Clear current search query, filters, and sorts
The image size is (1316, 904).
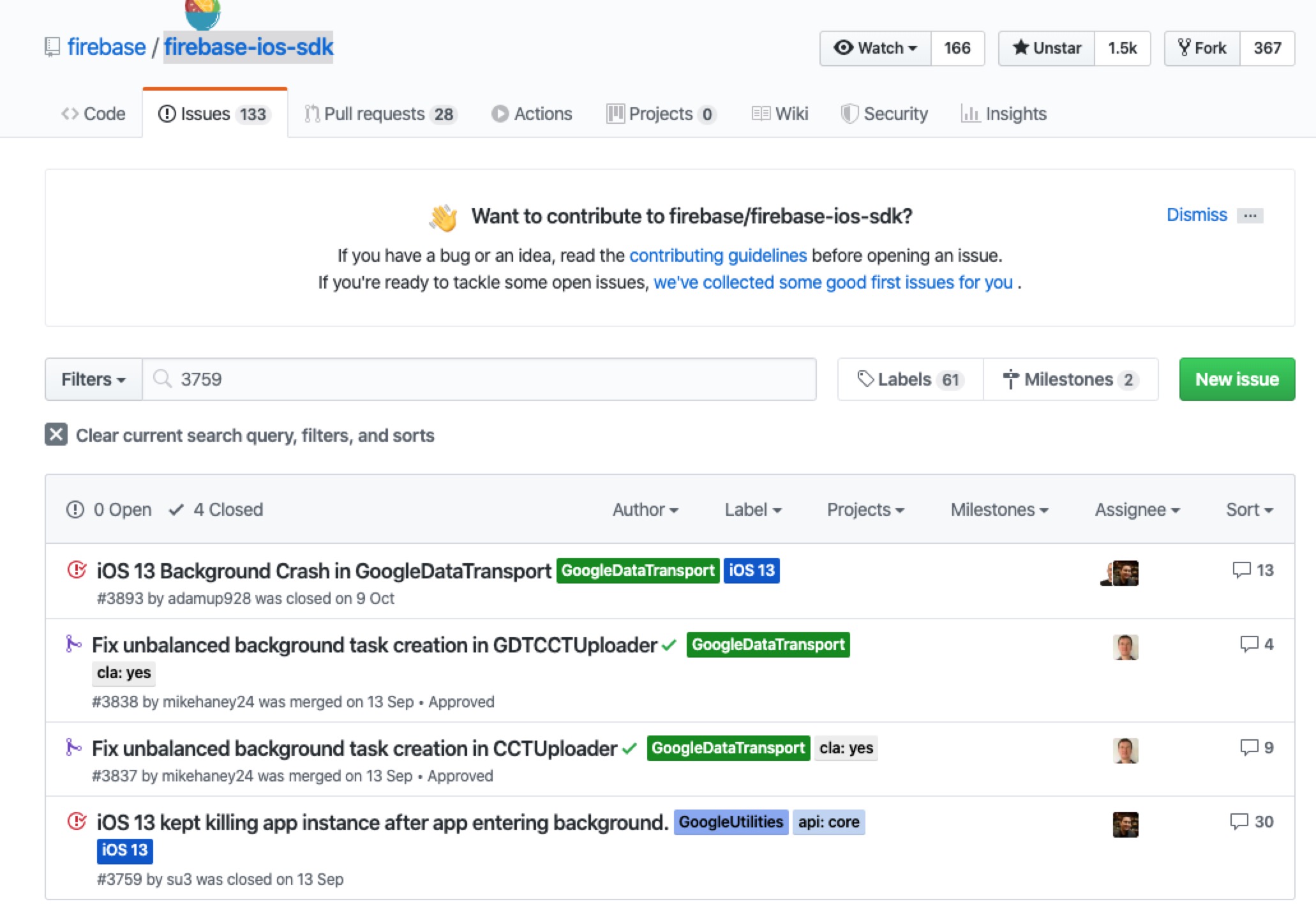pyautogui.click(x=239, y=435)
